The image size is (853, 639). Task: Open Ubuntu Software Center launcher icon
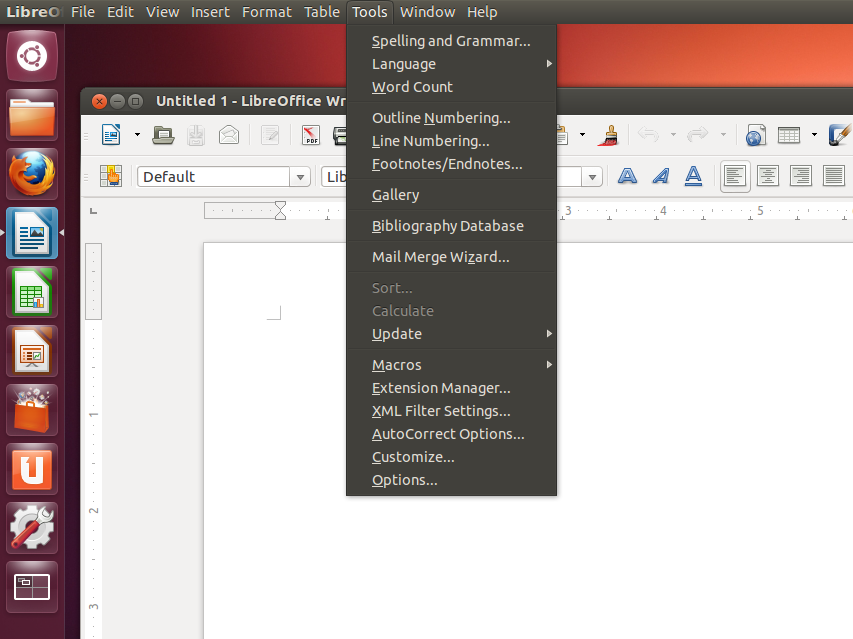(32, 411)
